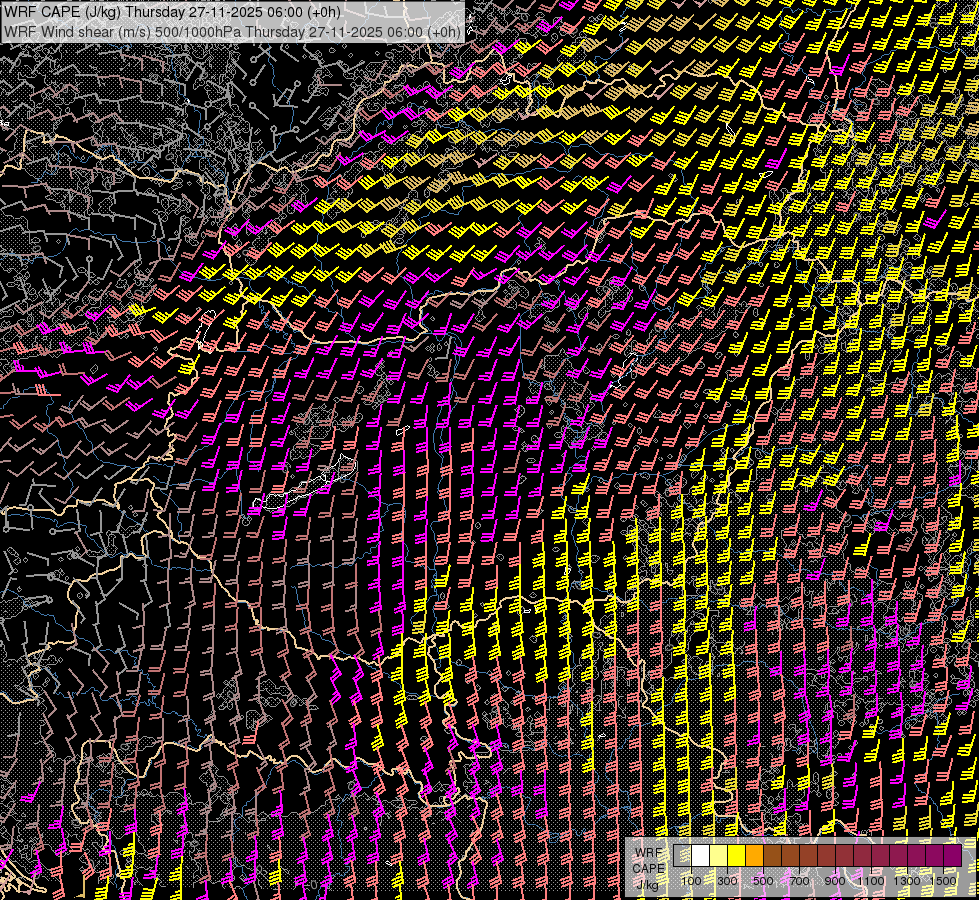Click first brown swatch right of orange
This screenshot has height=900, width=979.
pyautogui.click(x=773, y=856)
